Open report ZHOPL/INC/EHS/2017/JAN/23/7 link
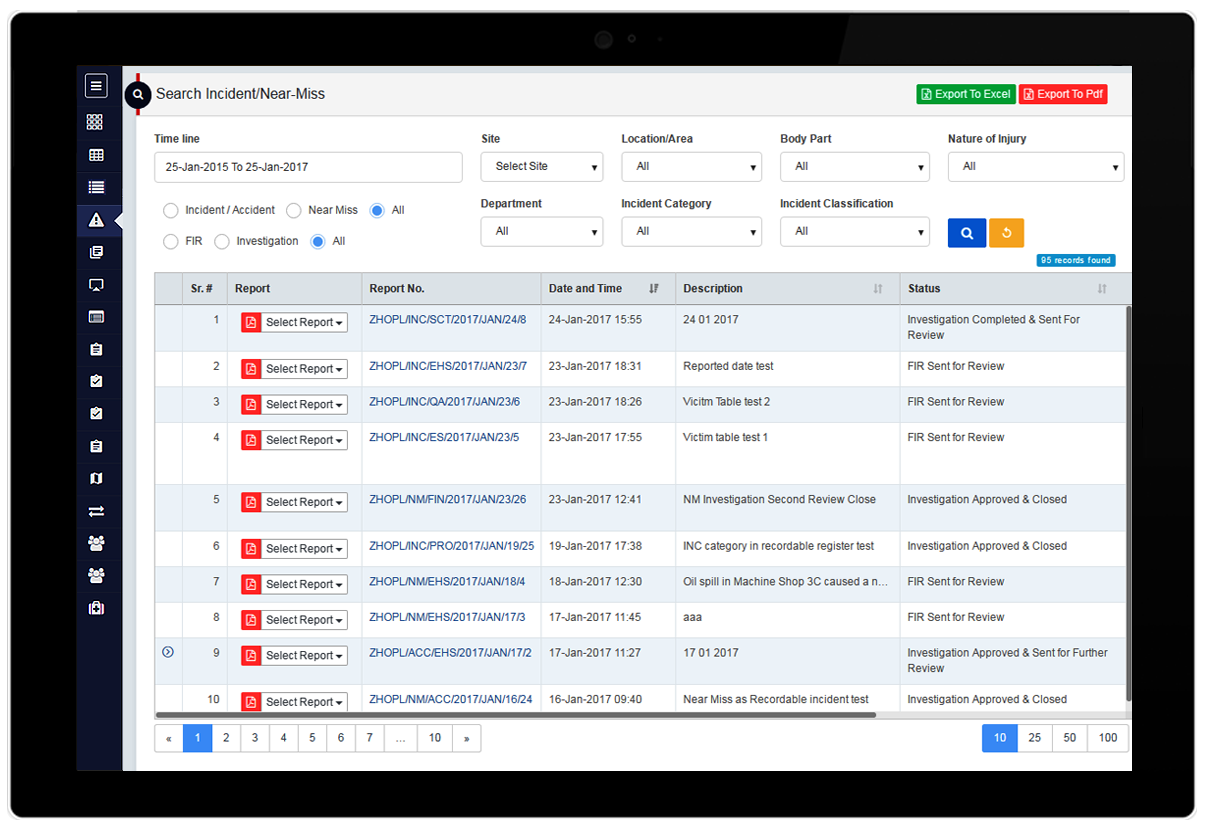1205x828 pixels. 447,366
